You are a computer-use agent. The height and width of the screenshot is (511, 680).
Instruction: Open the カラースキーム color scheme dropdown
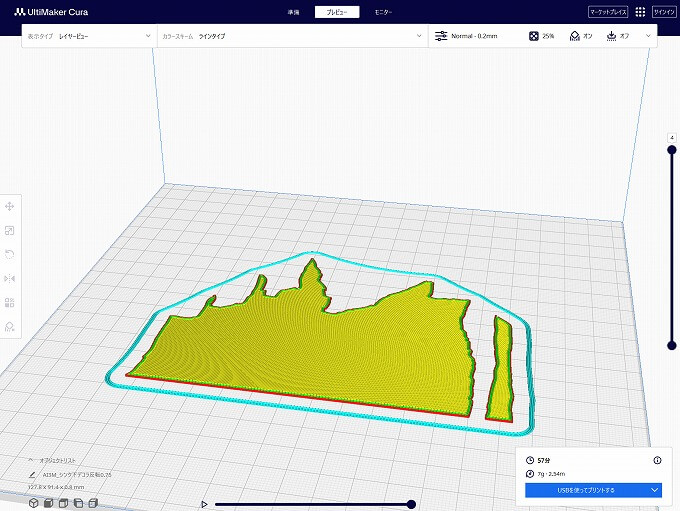[292, 36]
